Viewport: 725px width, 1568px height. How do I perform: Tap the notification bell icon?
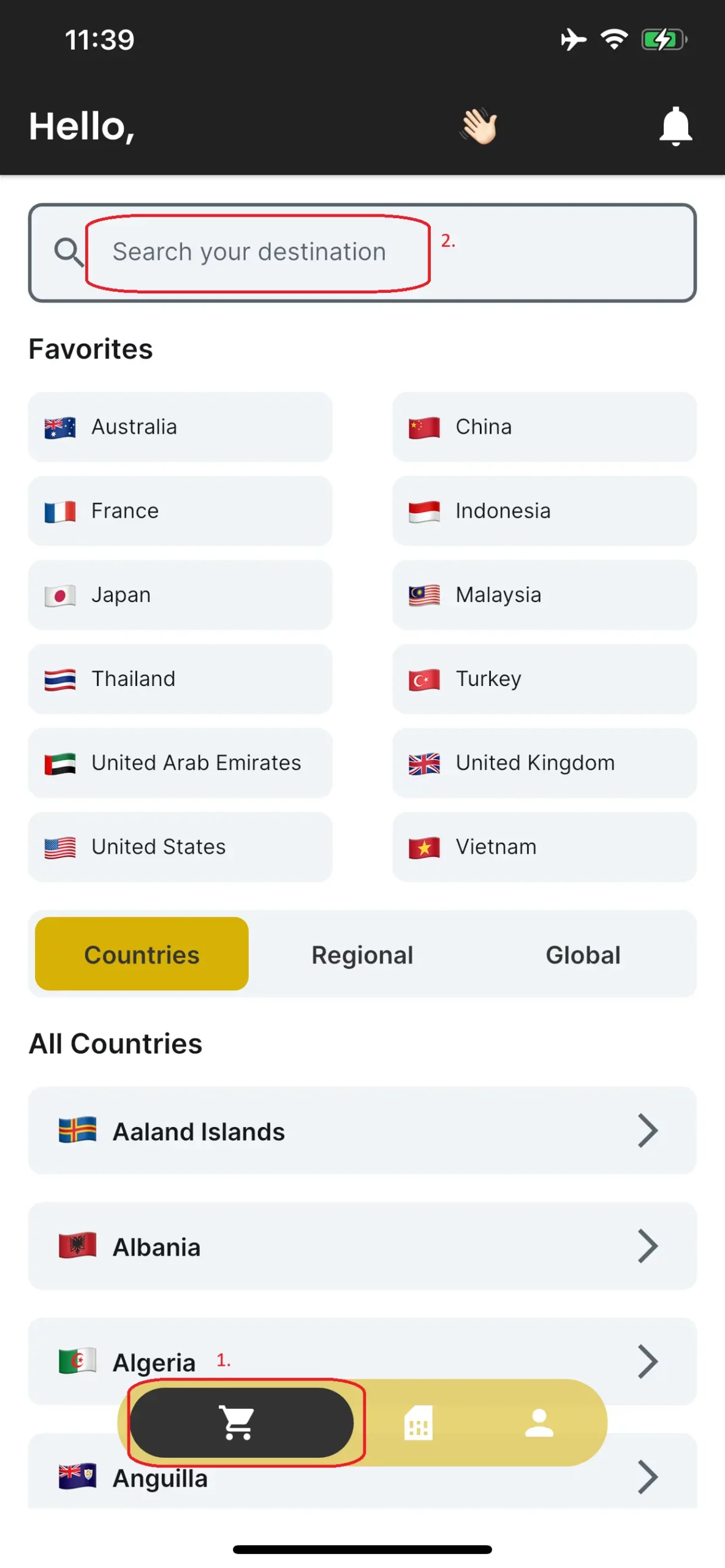[x=675, y=126]
